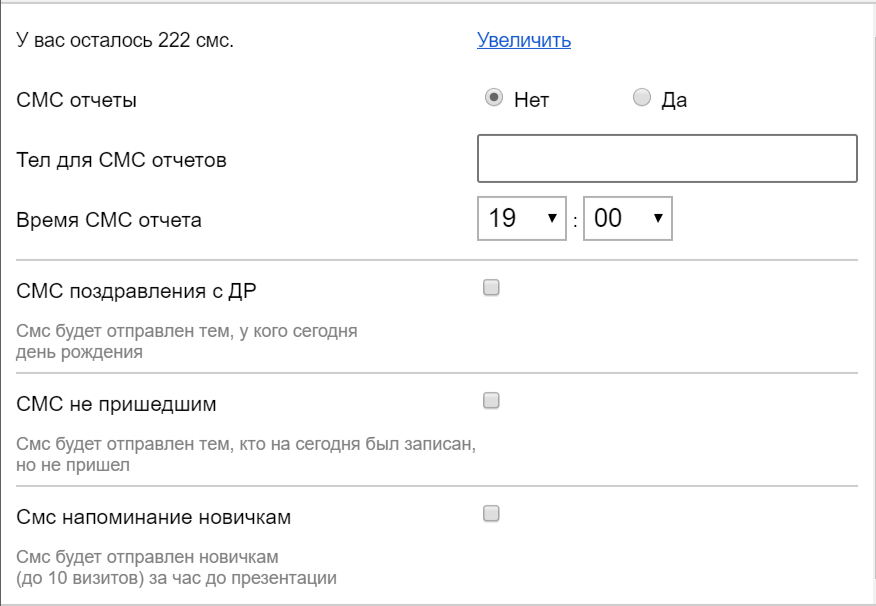The image size is (876, 606).
Task: Click the СМС отчеты label
Action: [77, 100]
